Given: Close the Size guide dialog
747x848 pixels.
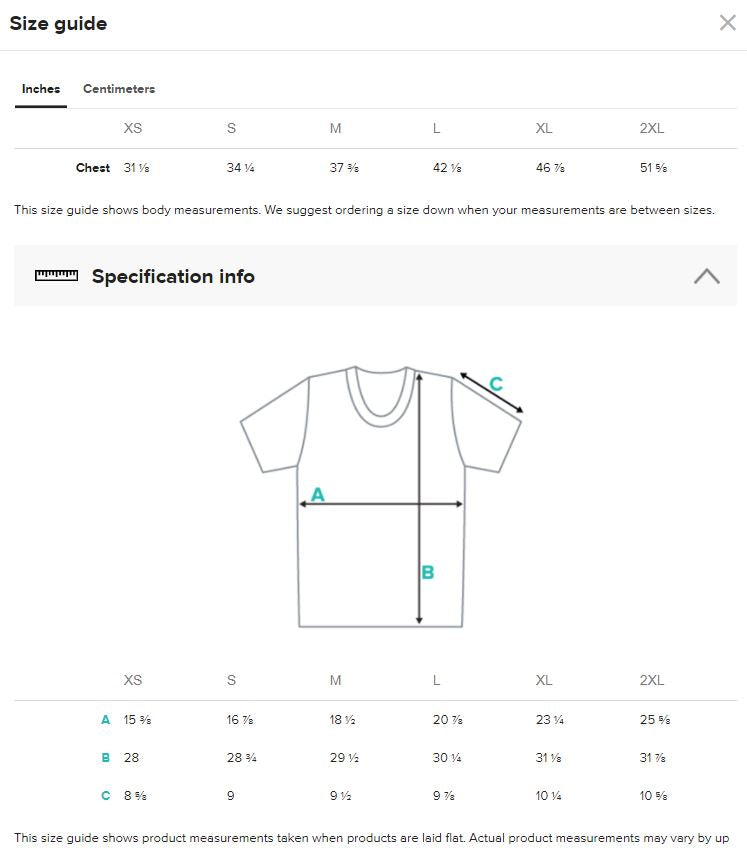Looking at the screenshot, I should (x=727, y=22).
